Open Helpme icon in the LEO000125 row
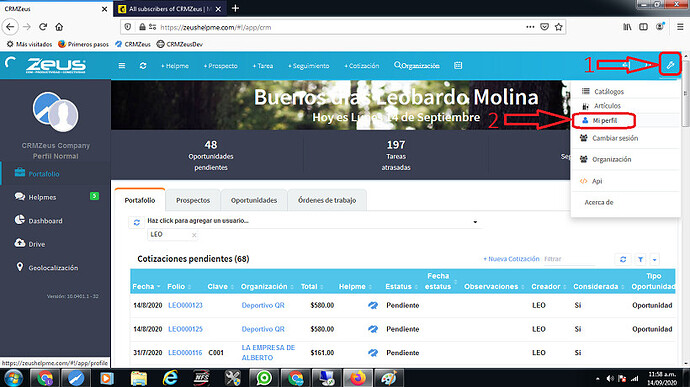Image resolution: width=690 pixels, height=387 pixels. 373,329
